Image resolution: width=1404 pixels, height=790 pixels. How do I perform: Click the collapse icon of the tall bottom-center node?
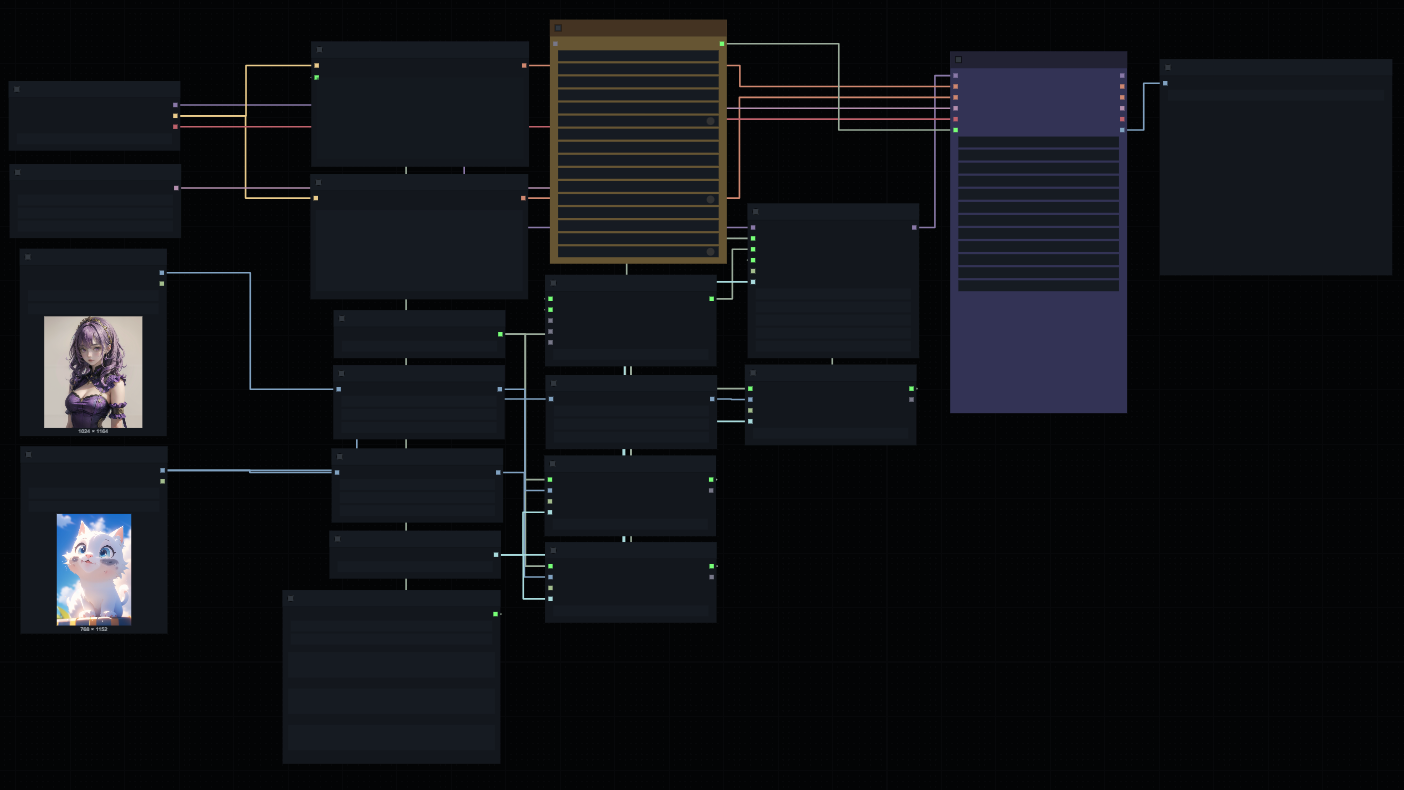point(291,597)
